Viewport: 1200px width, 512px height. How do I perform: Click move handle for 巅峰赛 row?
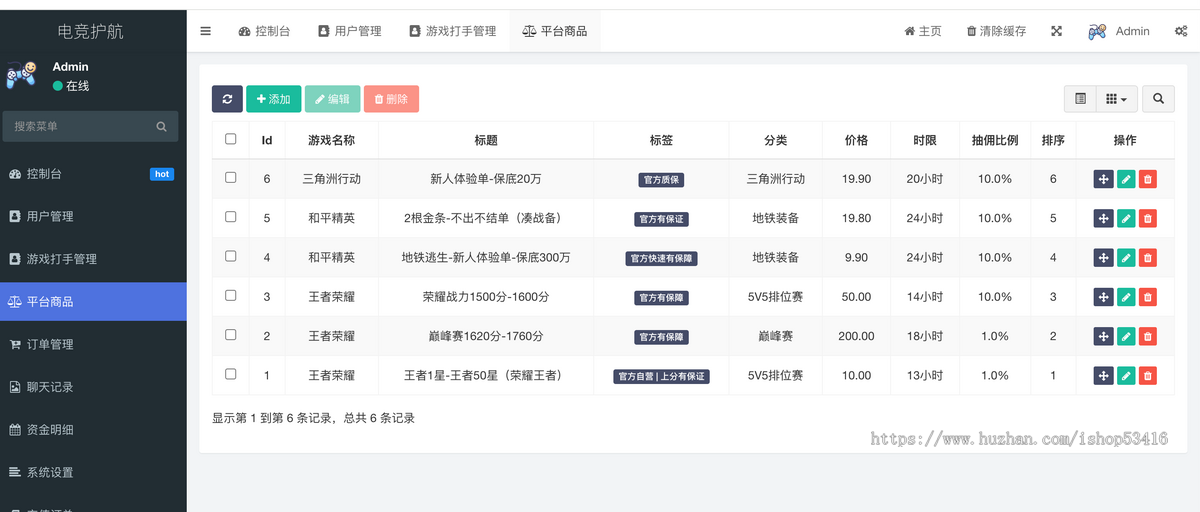(x=1103, y=336)
